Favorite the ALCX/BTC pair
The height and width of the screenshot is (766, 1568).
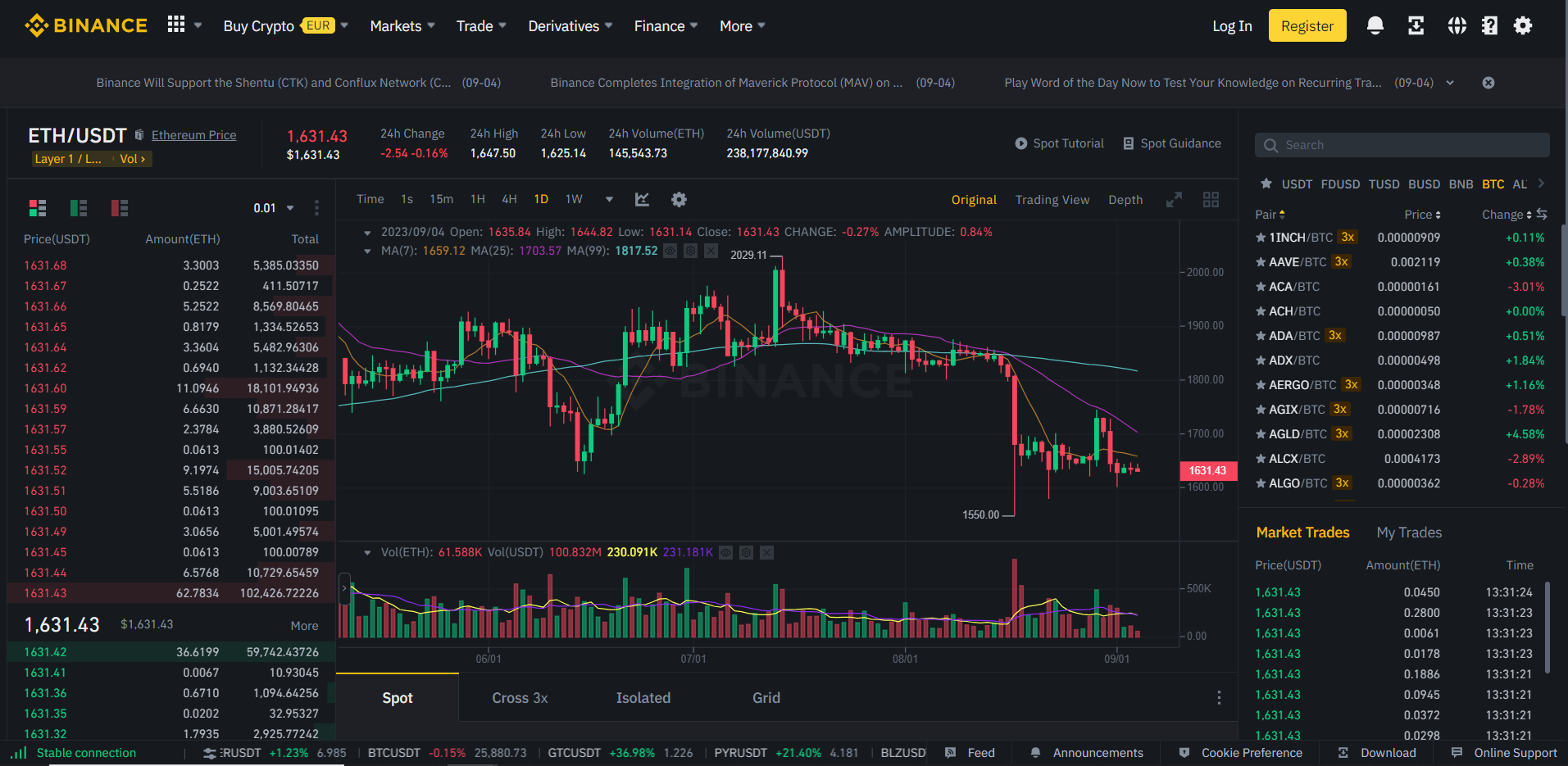(1261, 459)
